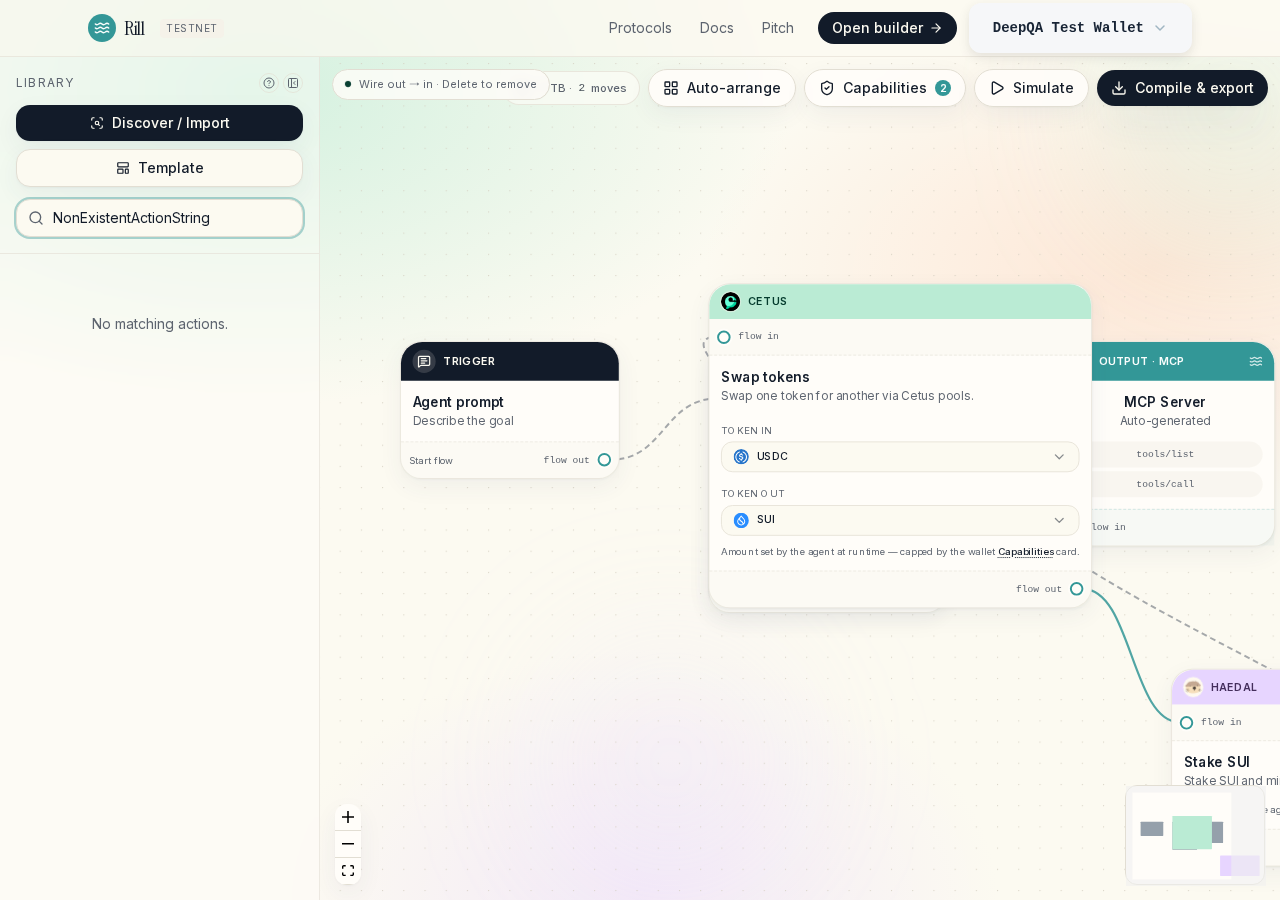Image resolution: width=1280 pixels, height=900 pixels.
Task: Click the Rill wave logo icon
Action: (x=102, y=28)
